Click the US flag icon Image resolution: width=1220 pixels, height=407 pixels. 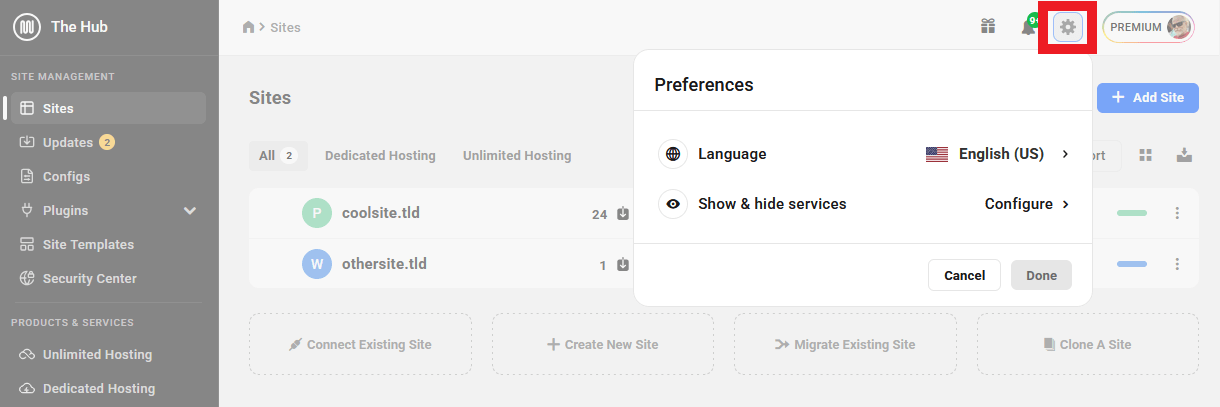(x=937, y=154)
